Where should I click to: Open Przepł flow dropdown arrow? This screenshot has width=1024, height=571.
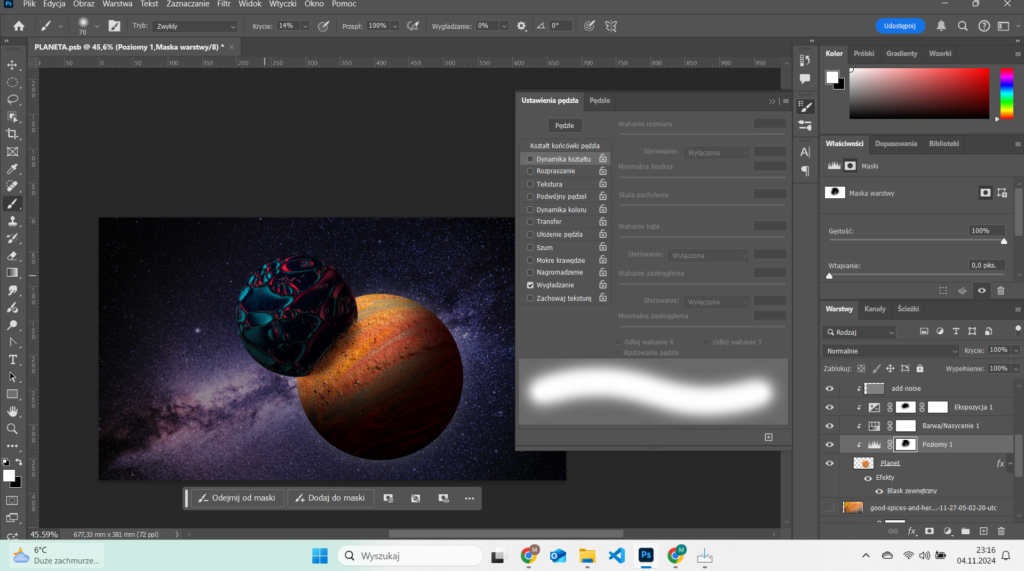tap(395, 26)
